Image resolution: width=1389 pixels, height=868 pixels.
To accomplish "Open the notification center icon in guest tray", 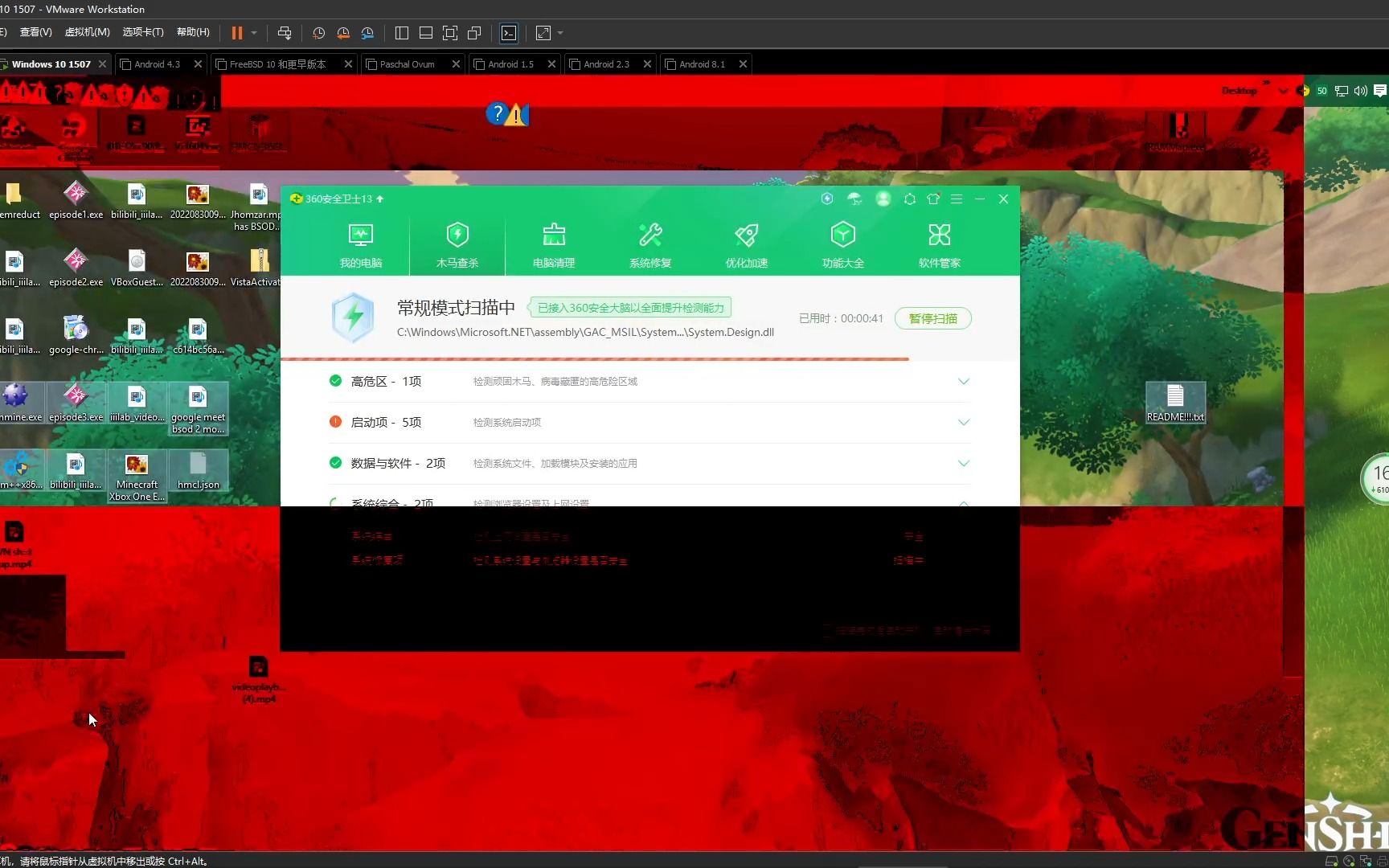I will pyautogui.click(x=1380, y=91).
